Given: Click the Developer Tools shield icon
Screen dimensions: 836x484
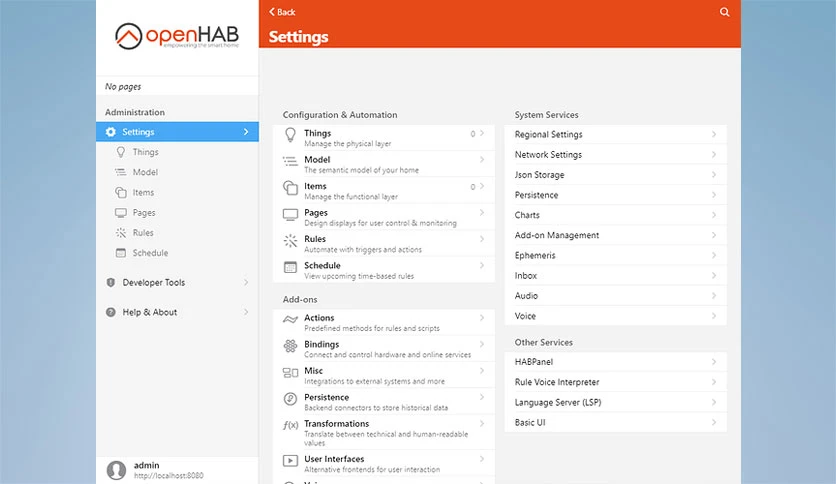Looking at the screenshot, I should click(x=110, y=282).
